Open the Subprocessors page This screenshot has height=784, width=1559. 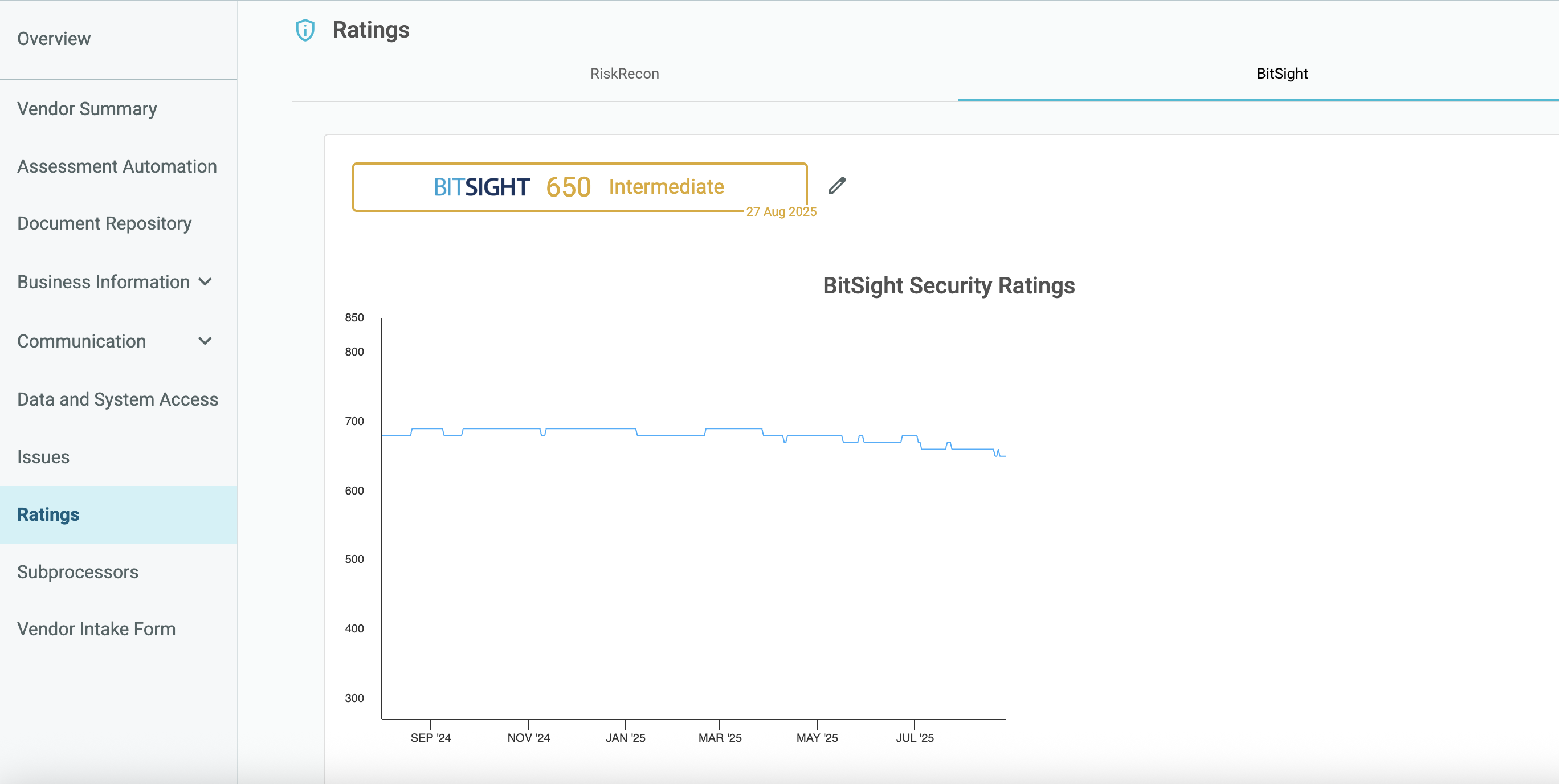pos(77,572)
